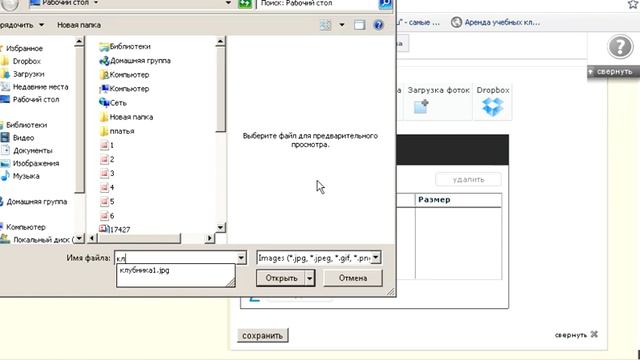Click the Загрузка фоток upload icon
This screenshot has height=360, width=640.
click(421, 107)
